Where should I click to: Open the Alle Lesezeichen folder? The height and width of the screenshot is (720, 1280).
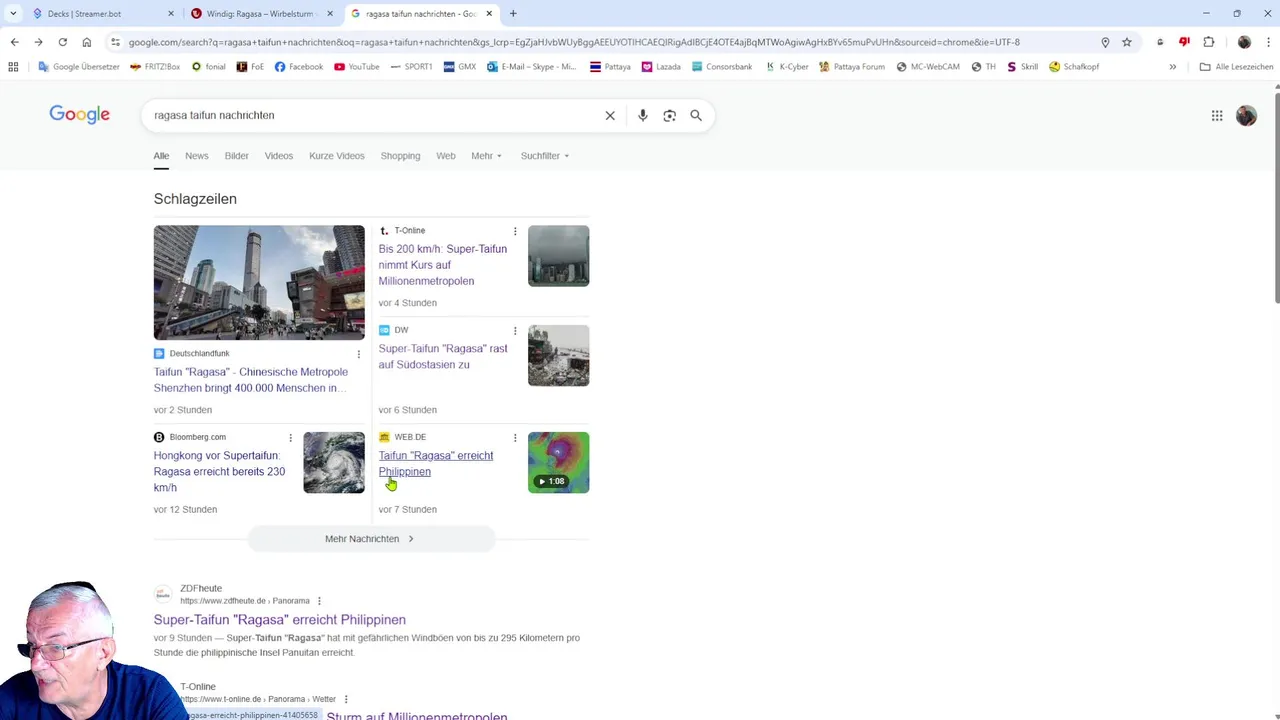[x=1236, y=67]
